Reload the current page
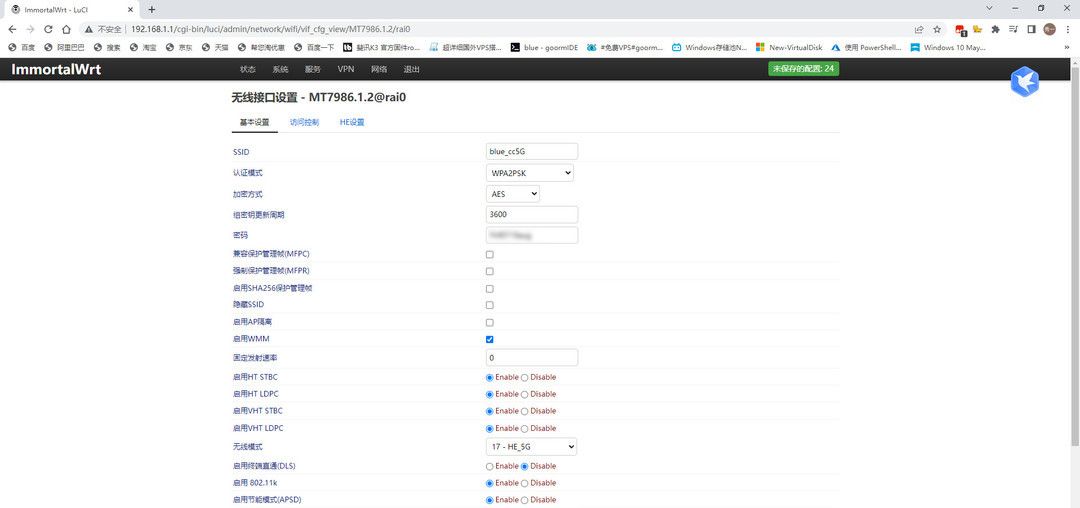Screen dimensions: 1080x508 coord(48,30)
